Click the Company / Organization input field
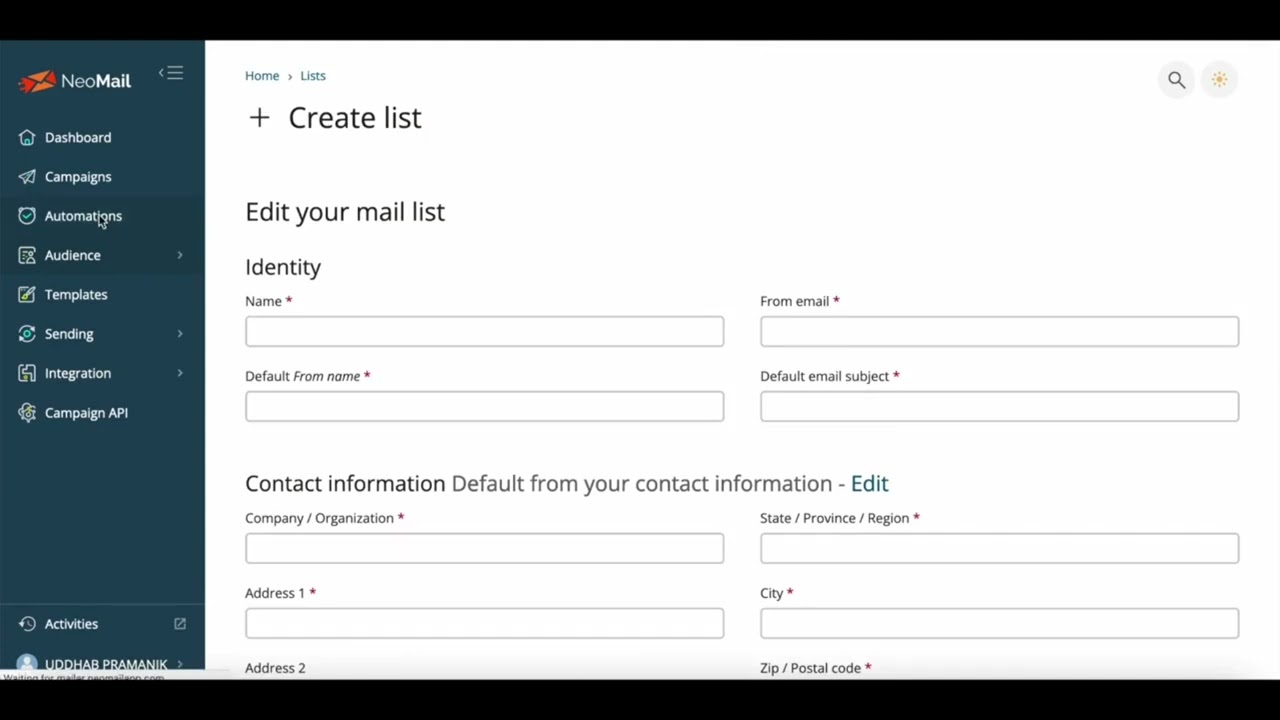The width and height of the screenshot is (1280, 720). point(484,549)
